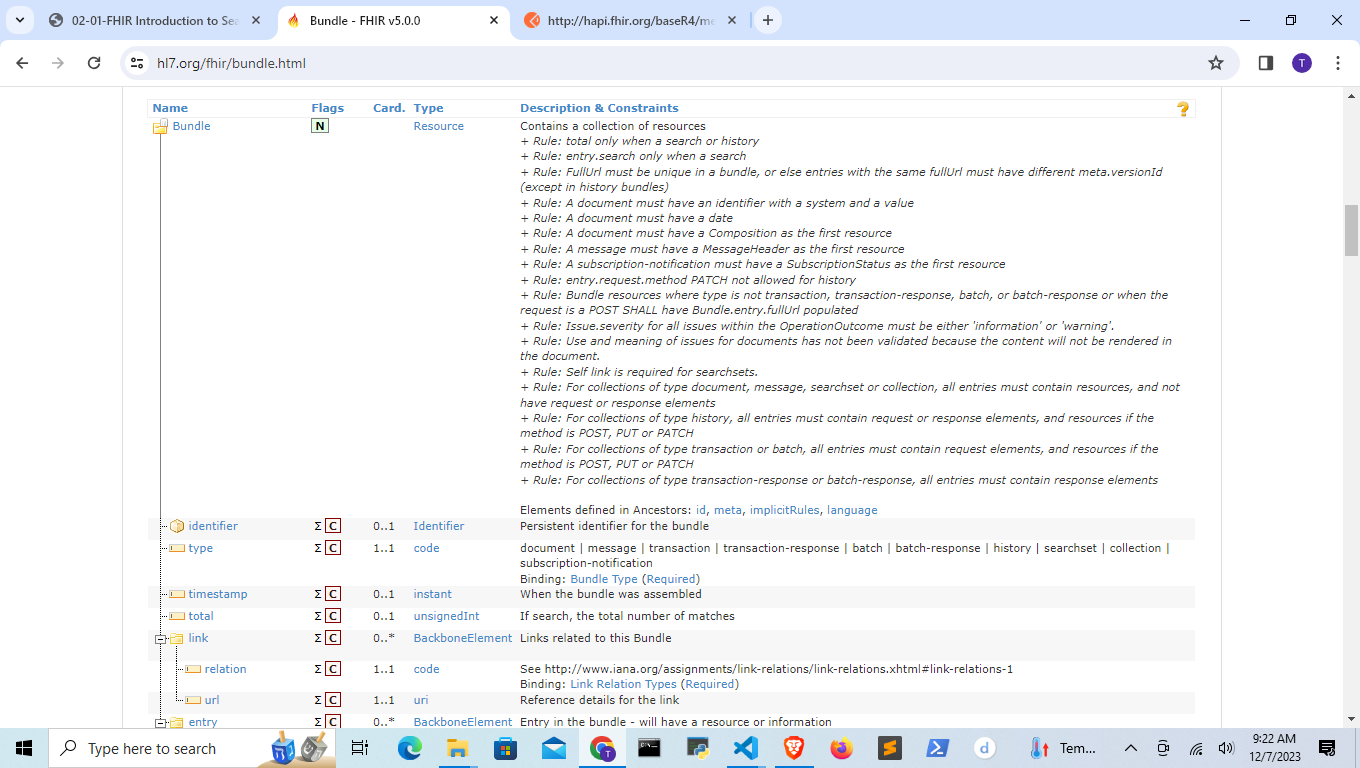Click the C constraint flag in the identifier row

pos(333,526)
